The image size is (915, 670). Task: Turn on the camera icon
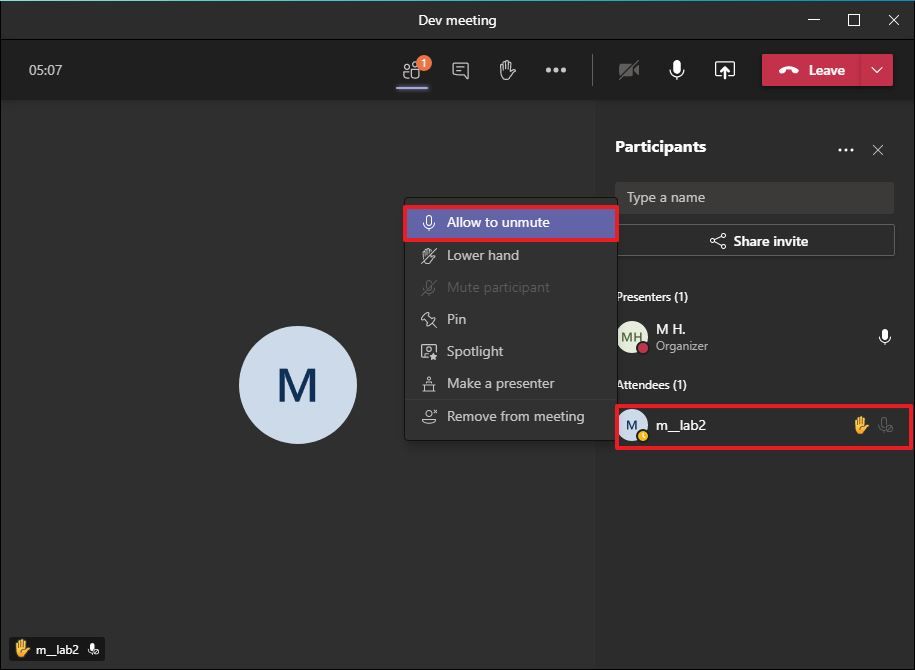click(629, 70)
